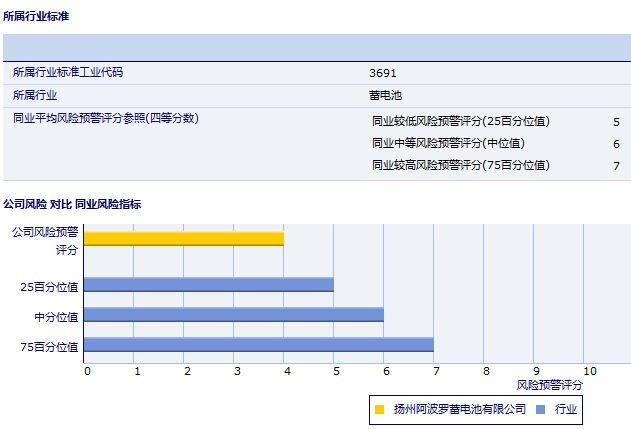Click the 行业 legend label
The image size is (631, 429).
pyautogui.click(x=566, y=409)
